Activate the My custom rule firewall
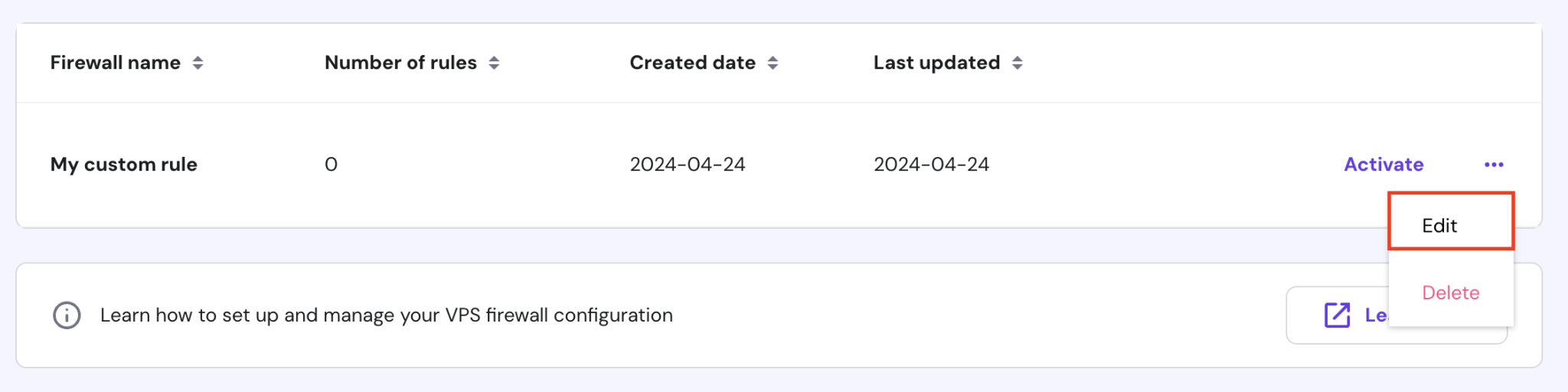1568x392 pixels. (x=1383, y=165)
